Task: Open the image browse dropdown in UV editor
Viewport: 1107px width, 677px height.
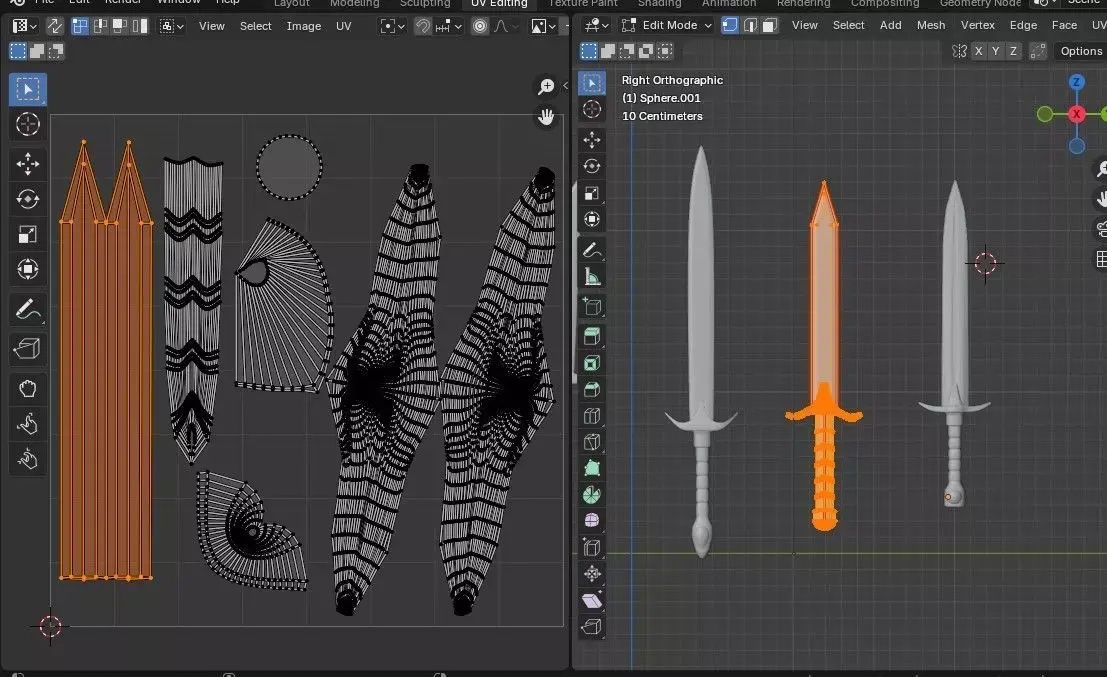Action: pos(544,26)
